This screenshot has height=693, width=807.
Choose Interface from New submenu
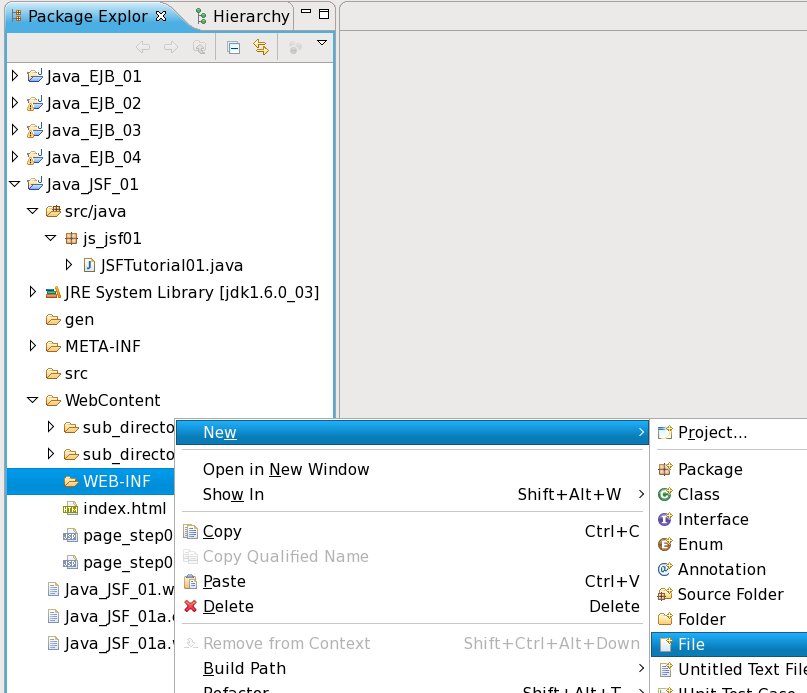pos(712,519)
